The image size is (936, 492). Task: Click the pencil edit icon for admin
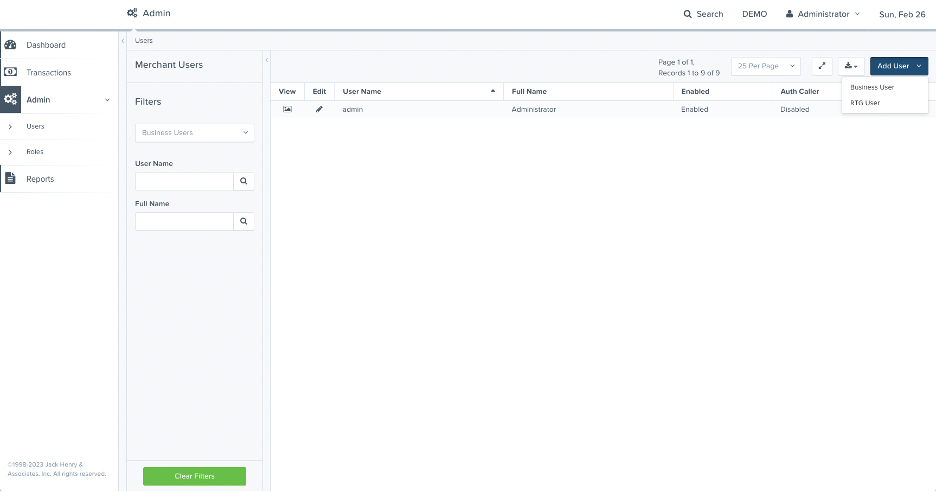[319, 109]
